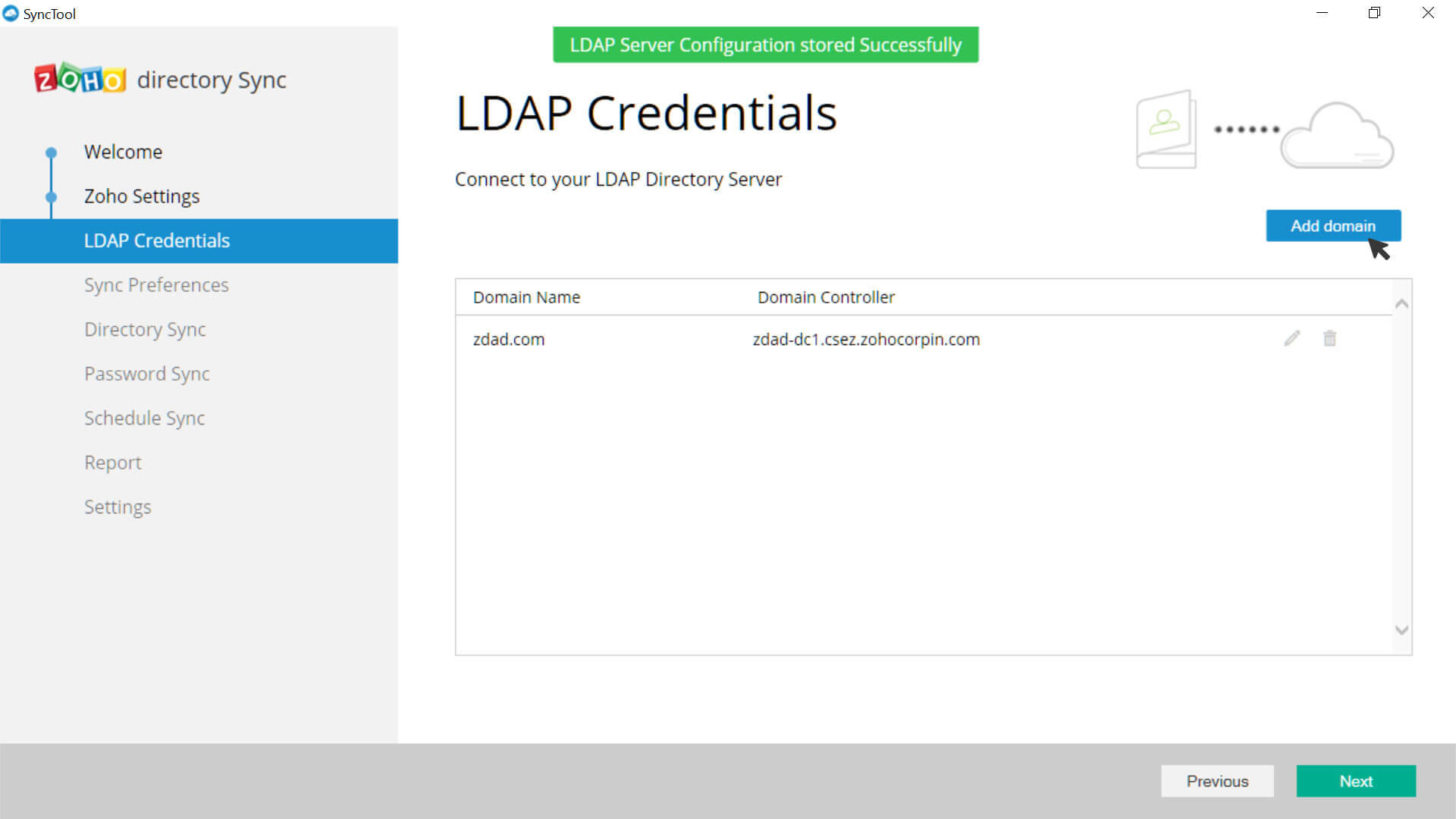This screenshot has width=1456, height=819.
Task: Go to Zoho Settings step
Action: tap(142, 196)
